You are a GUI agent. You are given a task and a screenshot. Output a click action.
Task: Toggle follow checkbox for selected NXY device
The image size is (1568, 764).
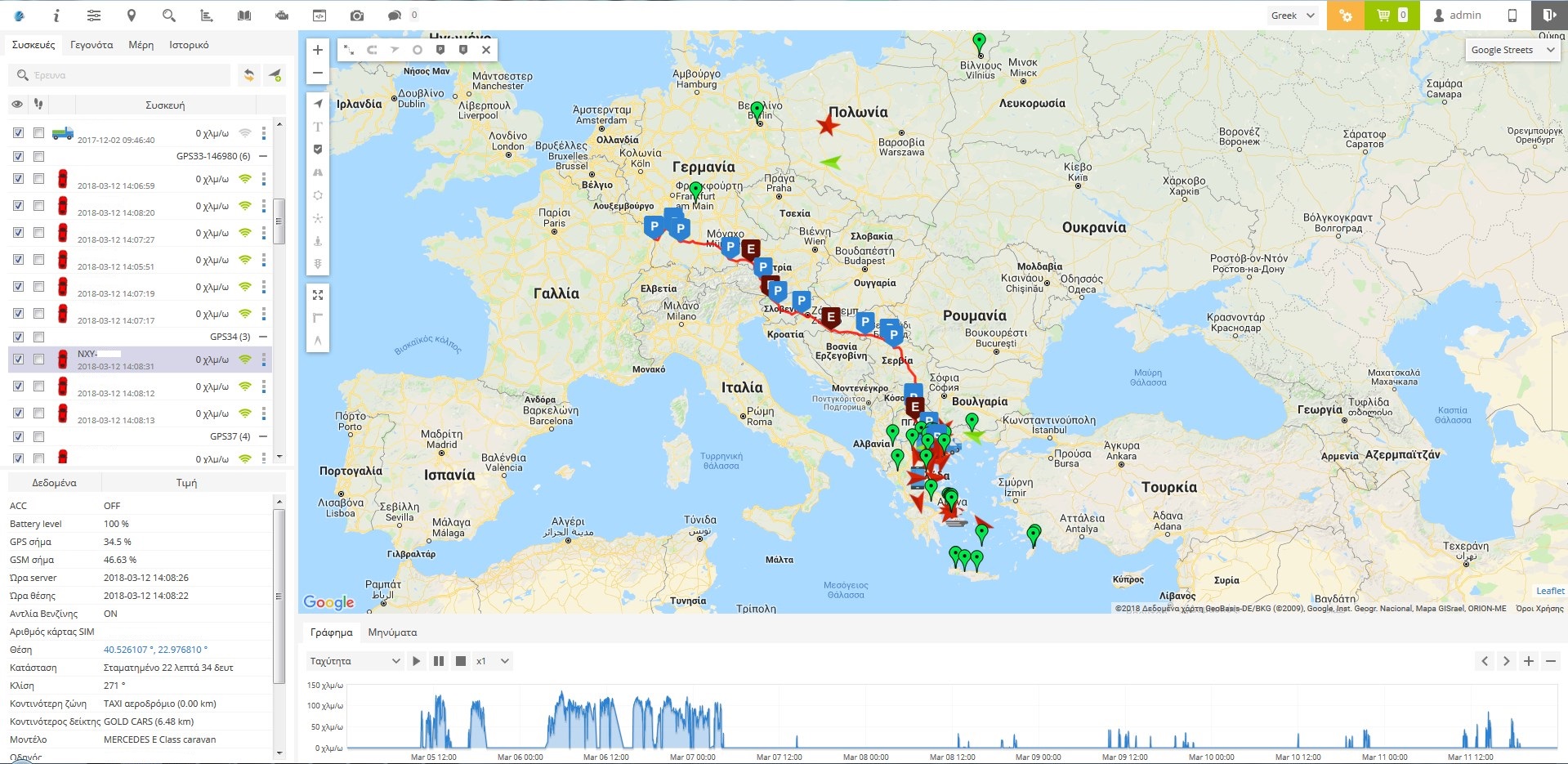click(38, 360)
